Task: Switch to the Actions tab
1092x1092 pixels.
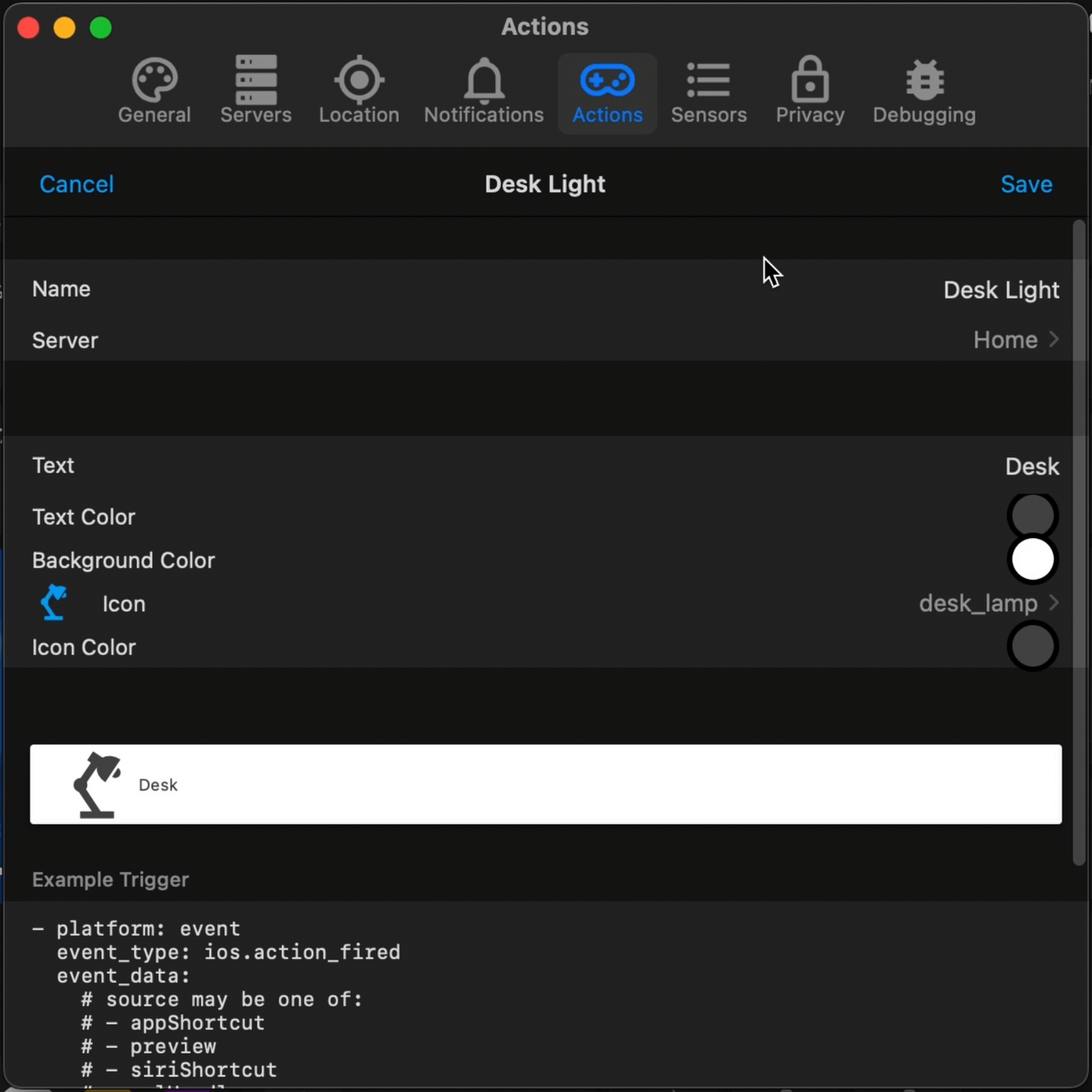Action: point(607,92)
